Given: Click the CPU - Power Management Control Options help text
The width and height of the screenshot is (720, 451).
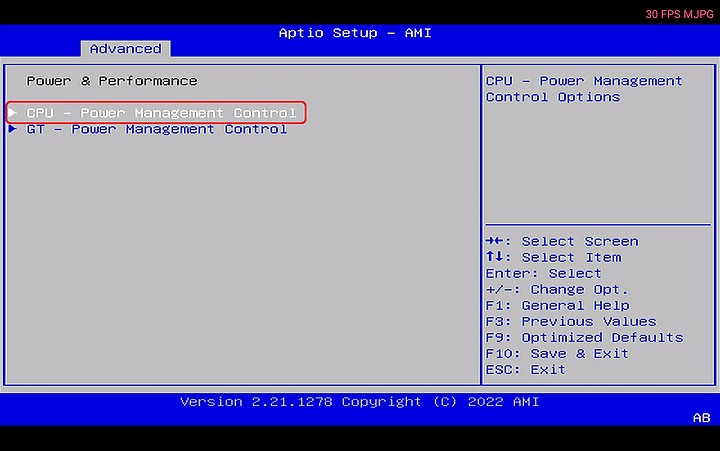Looking at the screenshot, I should coord(584,89).
